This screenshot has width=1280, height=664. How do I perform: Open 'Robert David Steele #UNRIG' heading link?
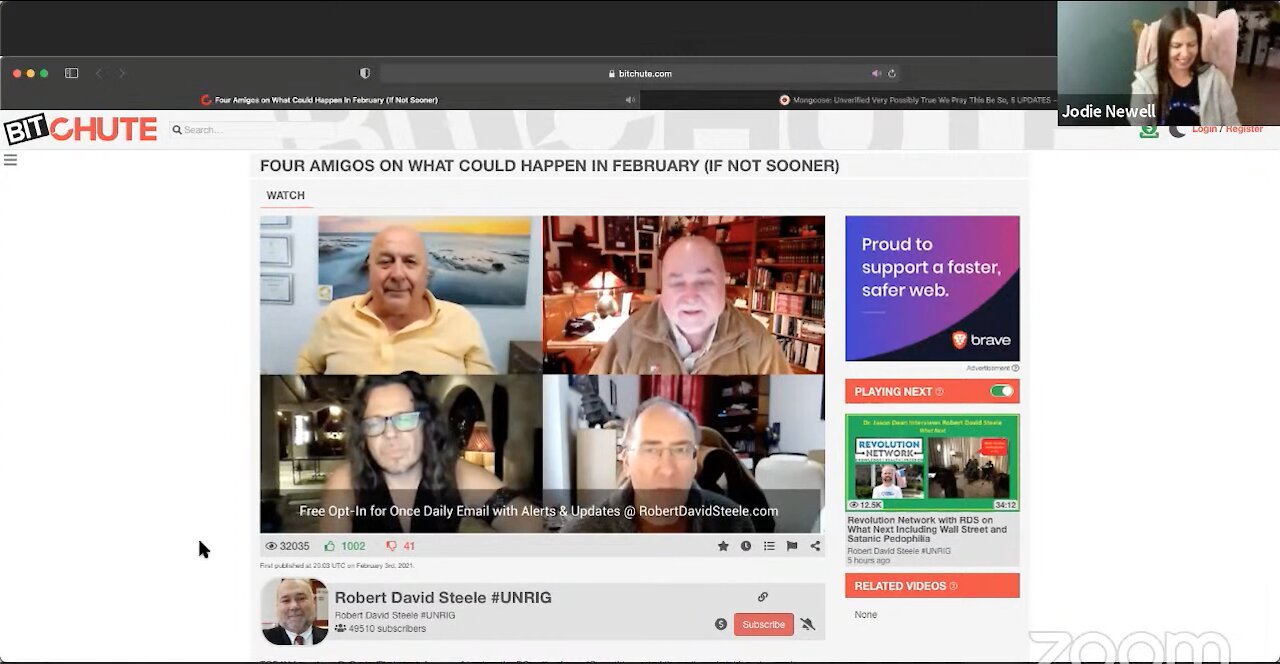(443, 597)
